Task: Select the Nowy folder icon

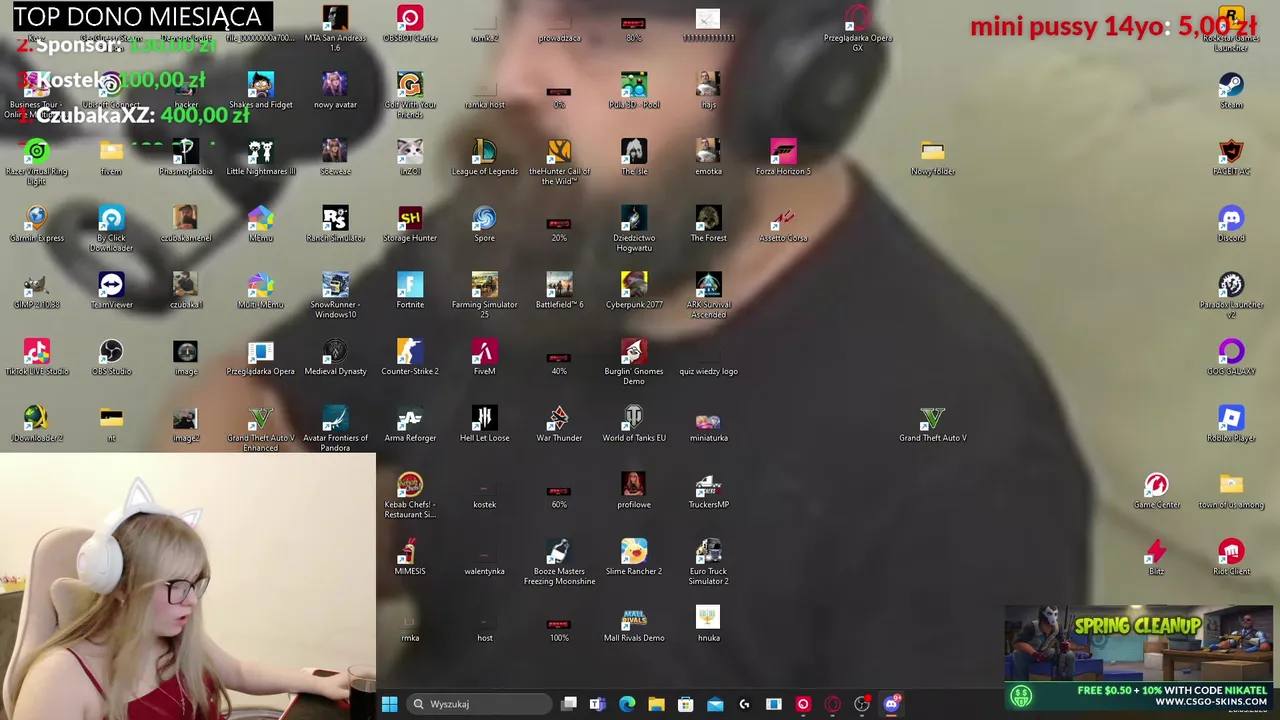Action: [x=932, y=152]
